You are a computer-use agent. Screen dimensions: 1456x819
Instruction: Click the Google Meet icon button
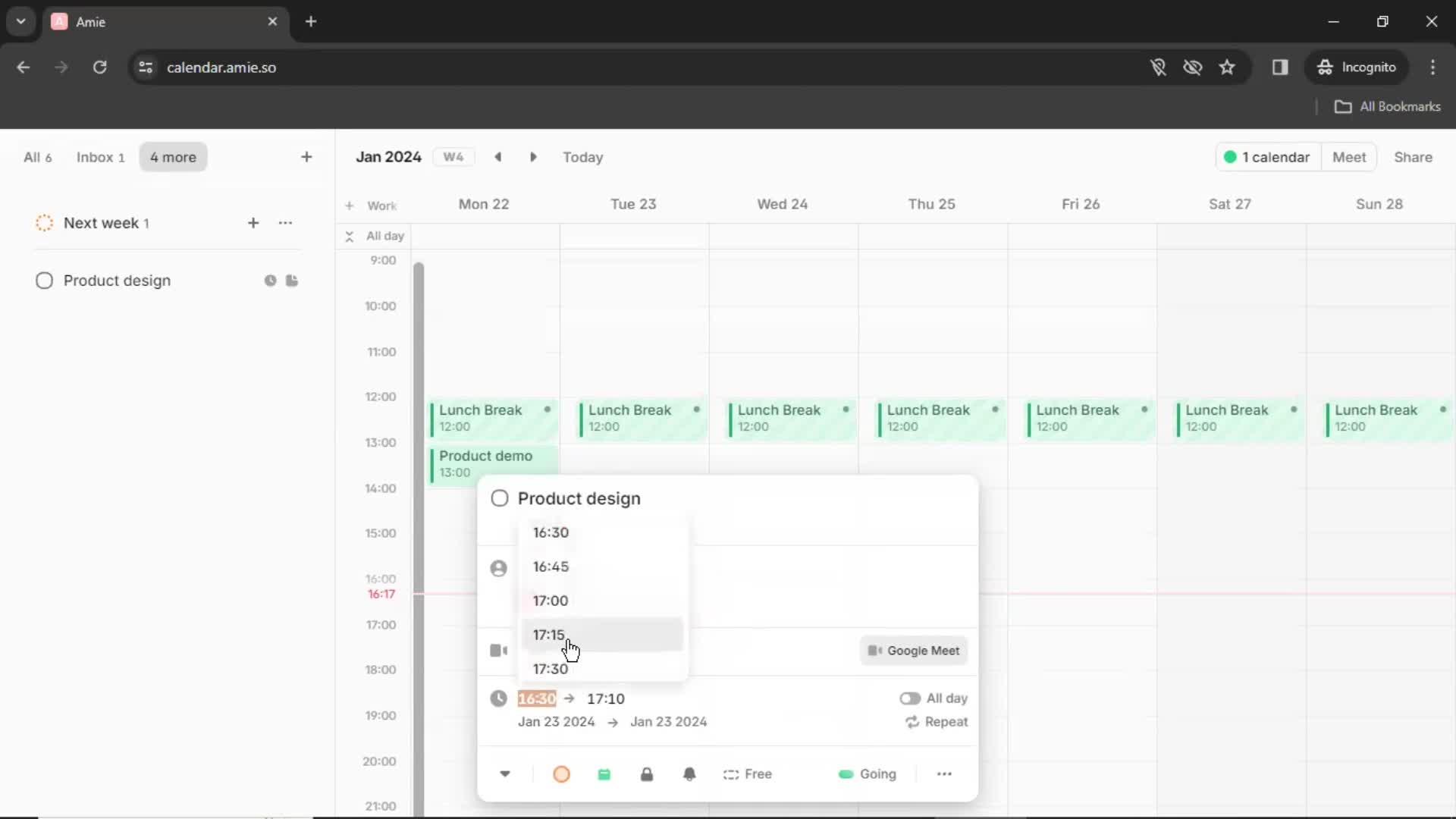coord(912,649)
